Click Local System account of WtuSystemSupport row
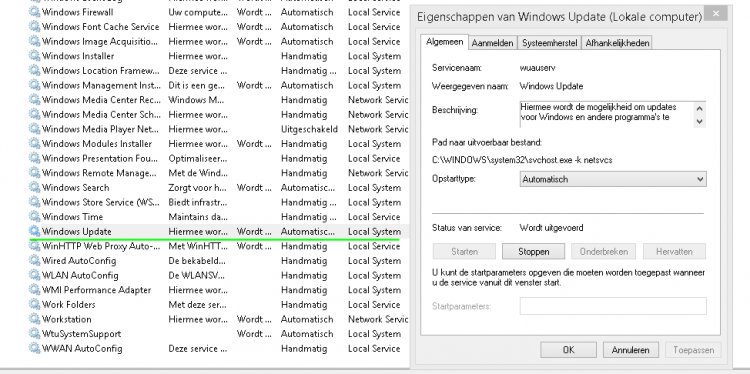This screenshot has width=750, height=374. [375, 334]
